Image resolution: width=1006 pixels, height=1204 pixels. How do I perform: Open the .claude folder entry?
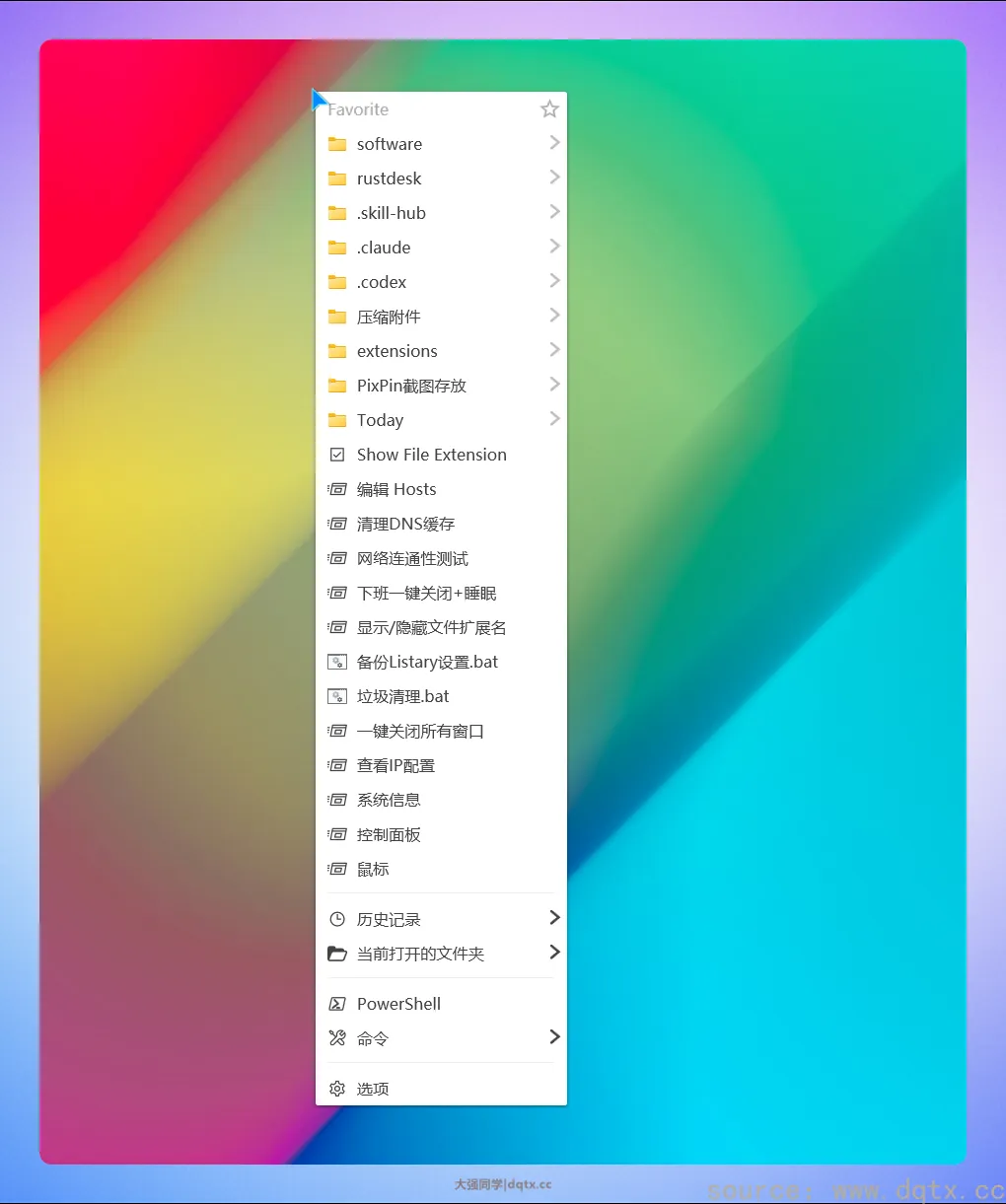pos(384,248)
